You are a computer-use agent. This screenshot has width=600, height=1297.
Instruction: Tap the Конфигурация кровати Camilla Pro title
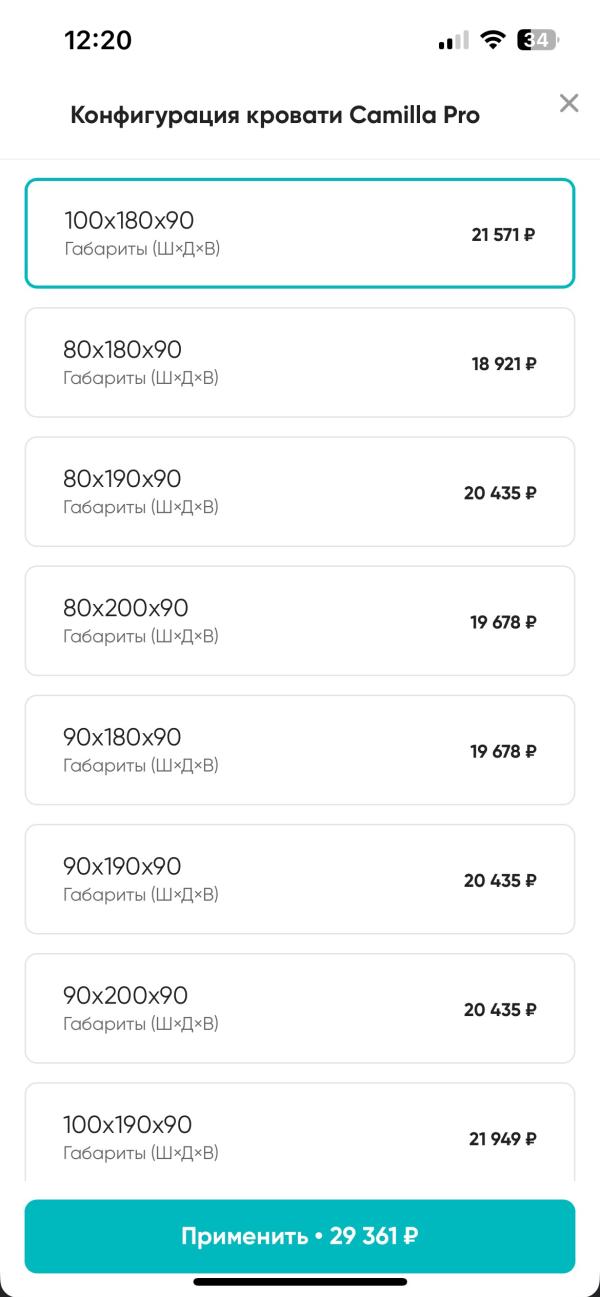coord(275,115)
